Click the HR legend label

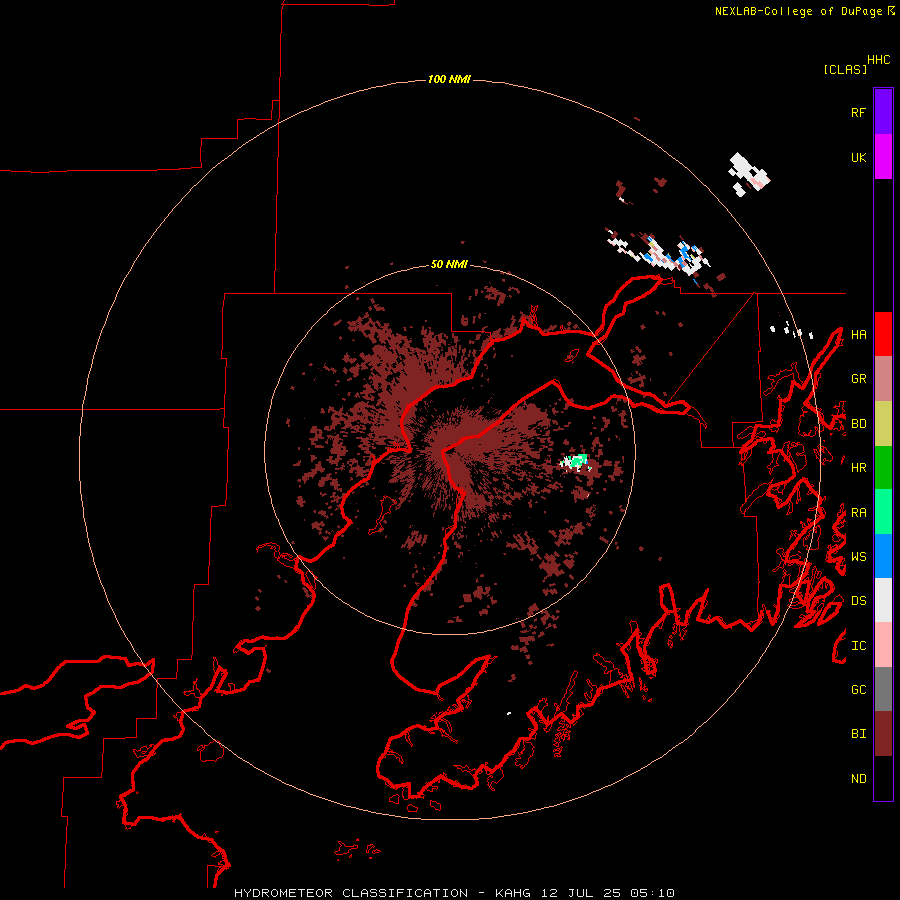point(858,468)
